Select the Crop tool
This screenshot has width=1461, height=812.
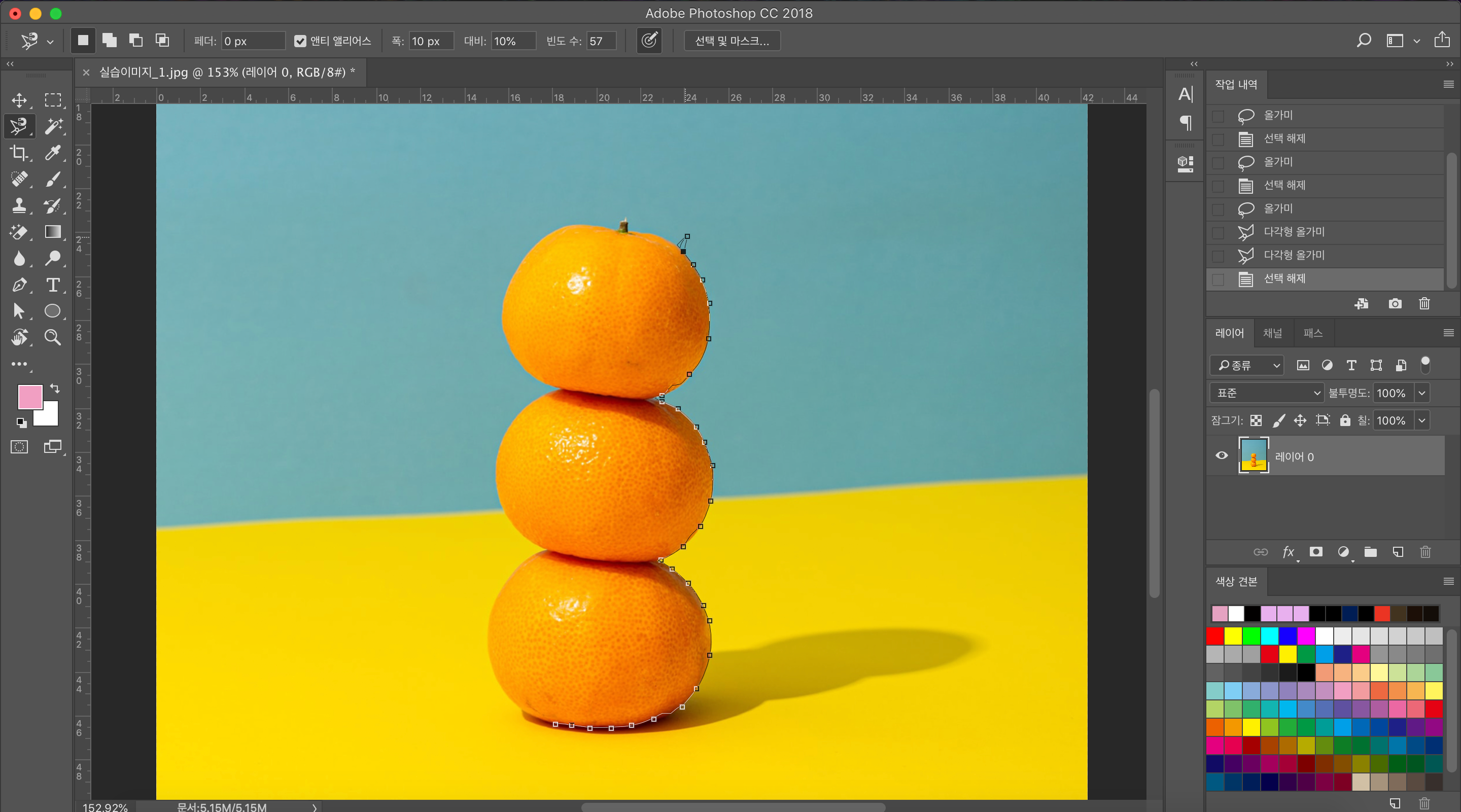coord(19,153)
